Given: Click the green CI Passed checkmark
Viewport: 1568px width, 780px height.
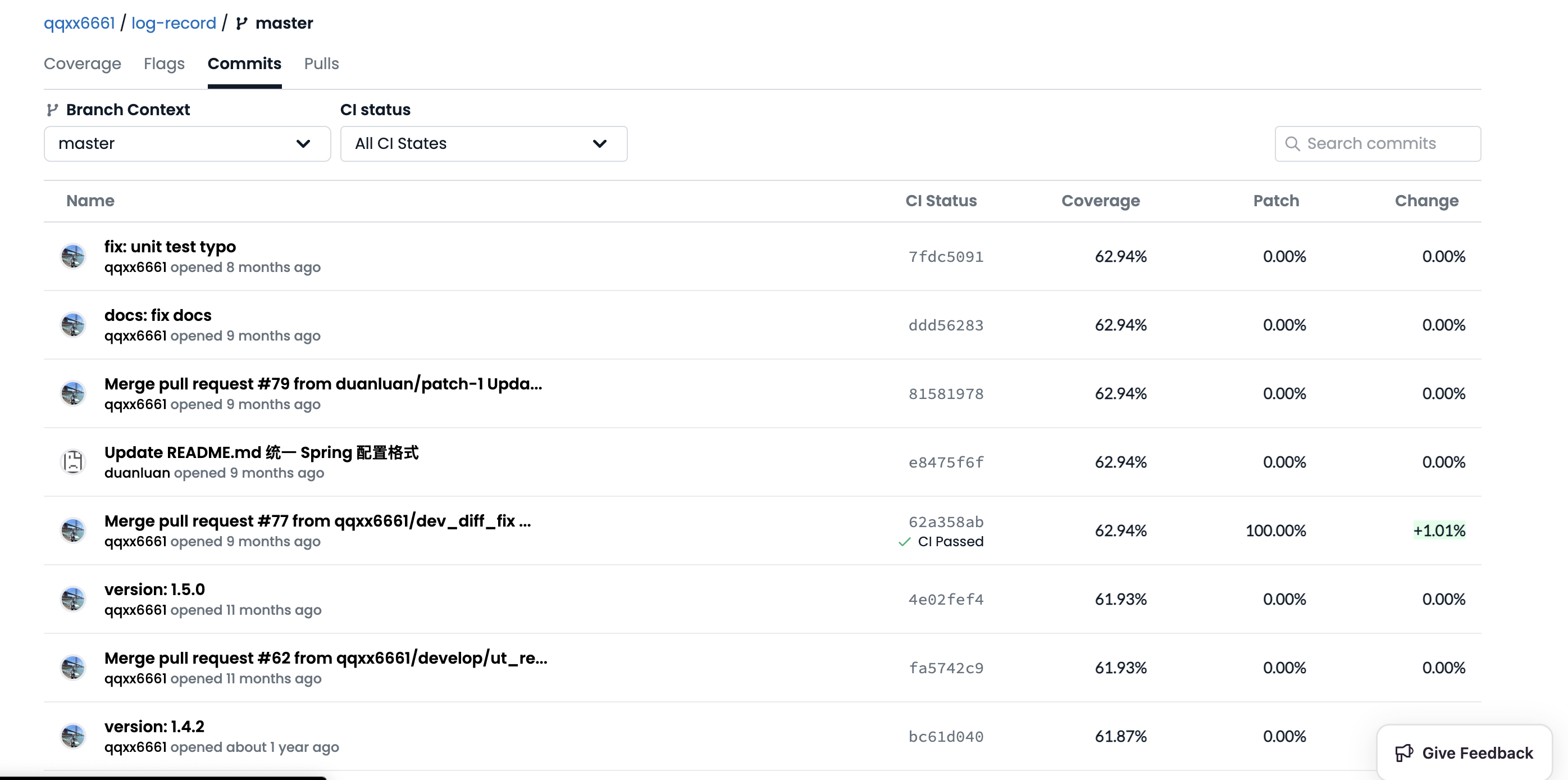Looking at the screenshot, I should (x=905, y=542).
